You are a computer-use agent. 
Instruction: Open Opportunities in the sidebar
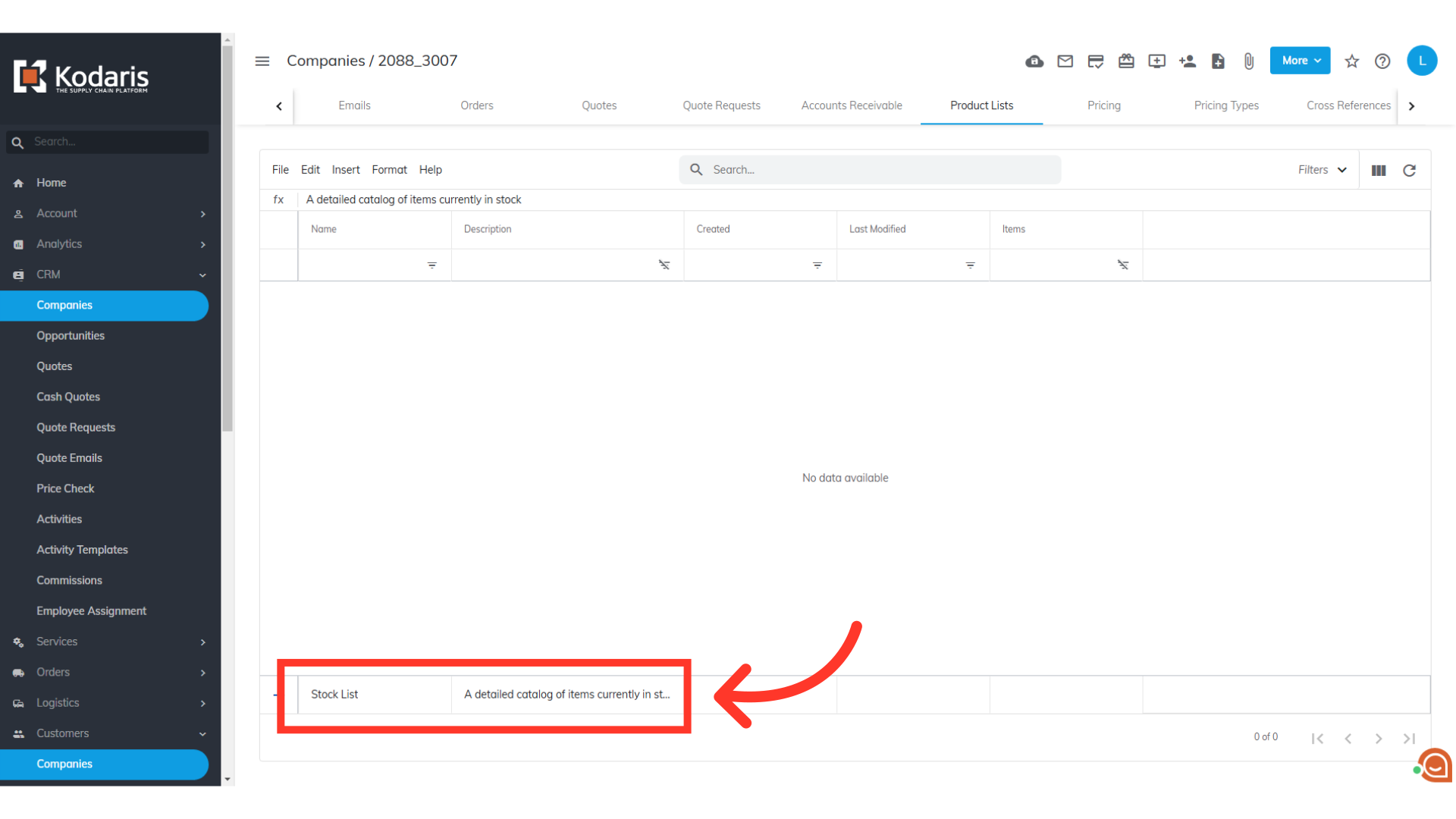click(x=71, y=336)
